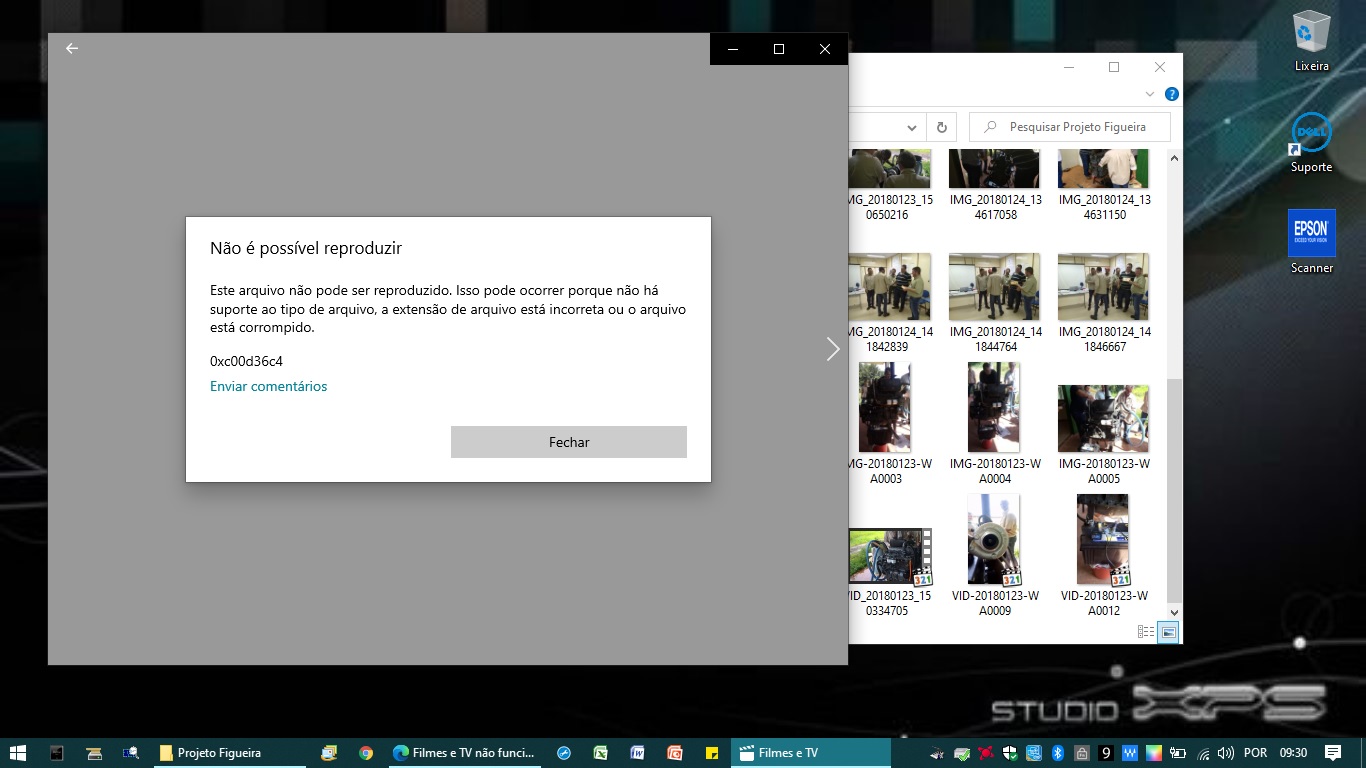Viewport: 1366px width, 768px height.
Task: Open the Enviar comentários link
Action: [x=268, y=386]
